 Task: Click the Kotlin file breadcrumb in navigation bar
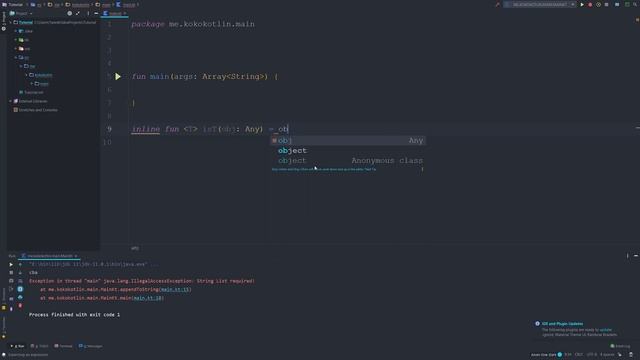coord(126,4)
